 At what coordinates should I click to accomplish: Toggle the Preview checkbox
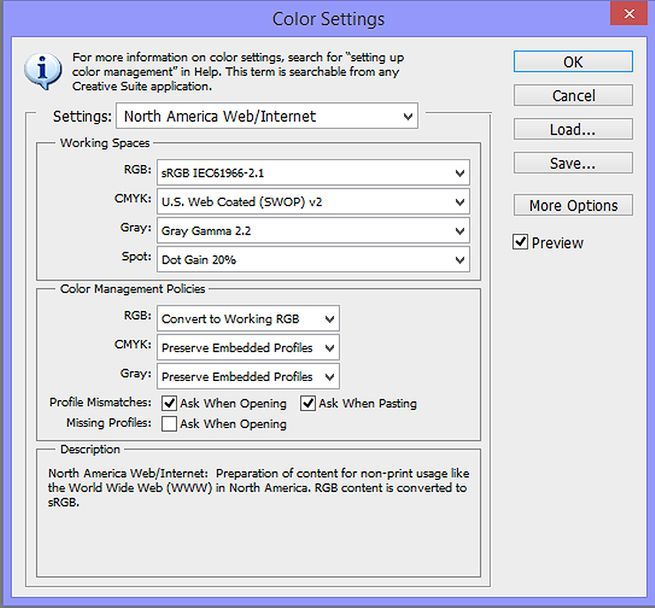520,242
